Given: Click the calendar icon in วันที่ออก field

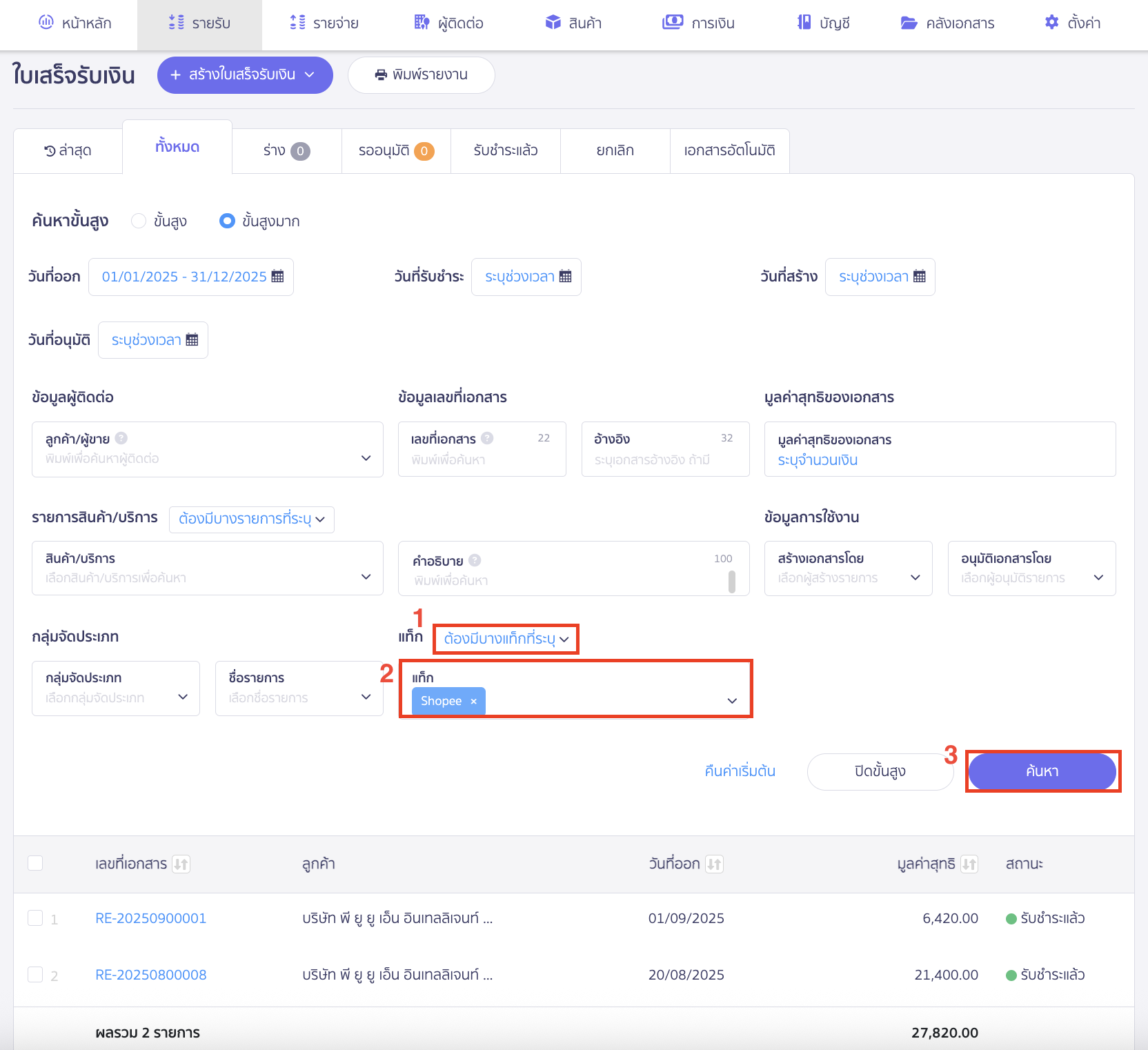Looking at the screenshot, I should pos(277,277).
